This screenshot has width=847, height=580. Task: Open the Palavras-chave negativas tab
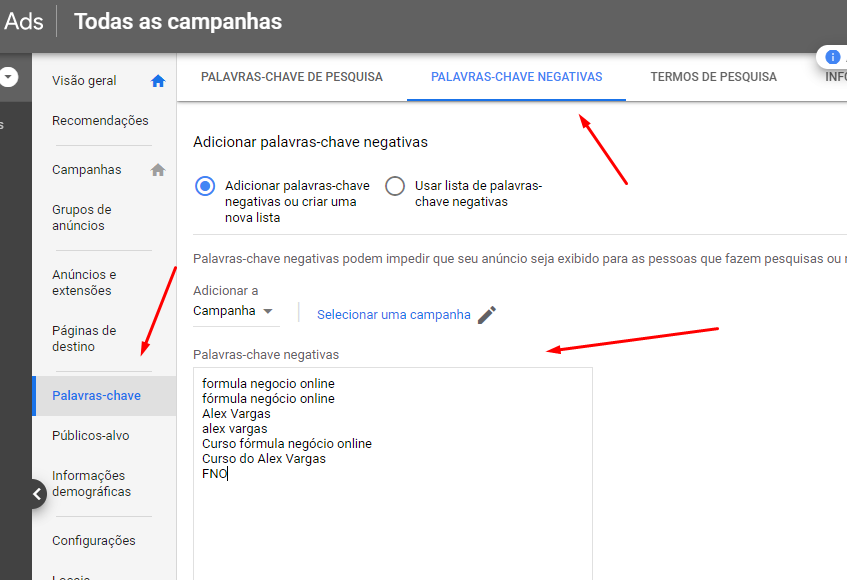pos(516,77)
